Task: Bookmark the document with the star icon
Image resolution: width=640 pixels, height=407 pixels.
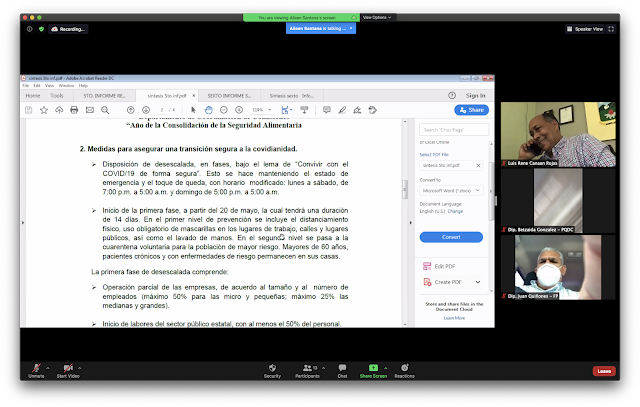Action: tap(44, 110)
